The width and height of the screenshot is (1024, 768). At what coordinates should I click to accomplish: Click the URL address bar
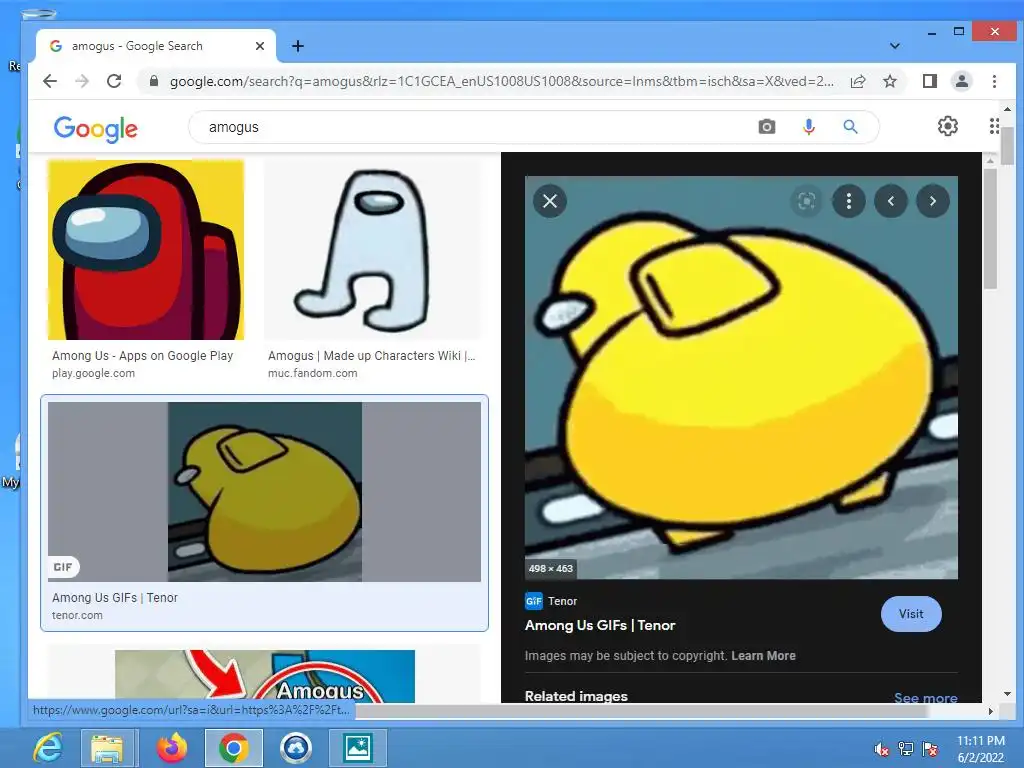pos(501,82)
